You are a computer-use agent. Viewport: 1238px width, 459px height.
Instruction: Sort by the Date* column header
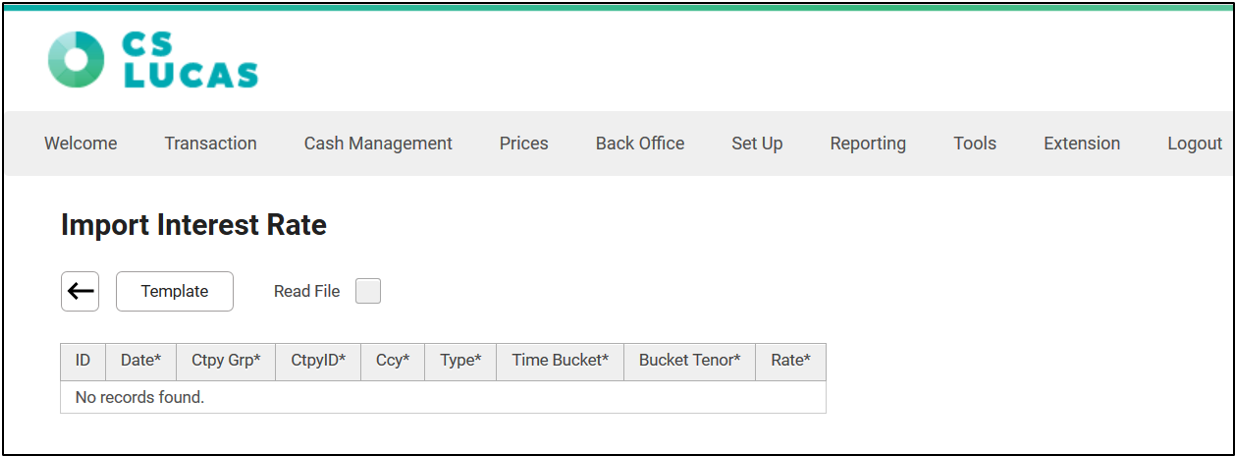[x=141, y=361]
